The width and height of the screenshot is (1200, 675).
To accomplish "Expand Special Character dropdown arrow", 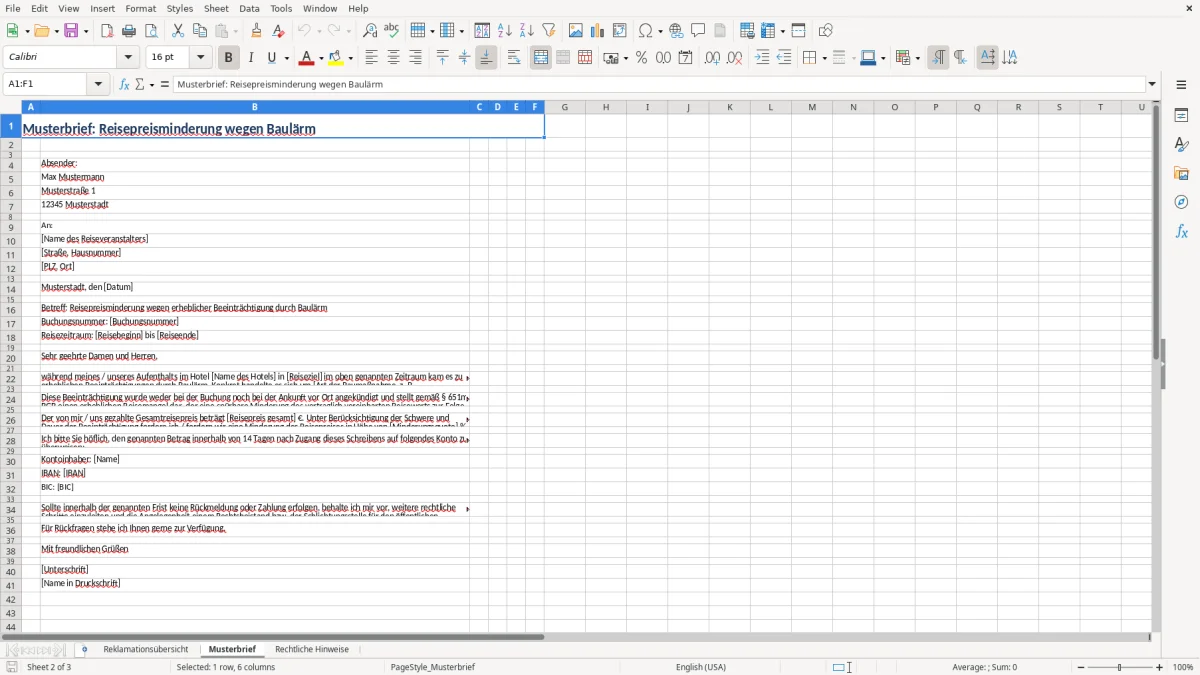I will click(x=658, y=31).
